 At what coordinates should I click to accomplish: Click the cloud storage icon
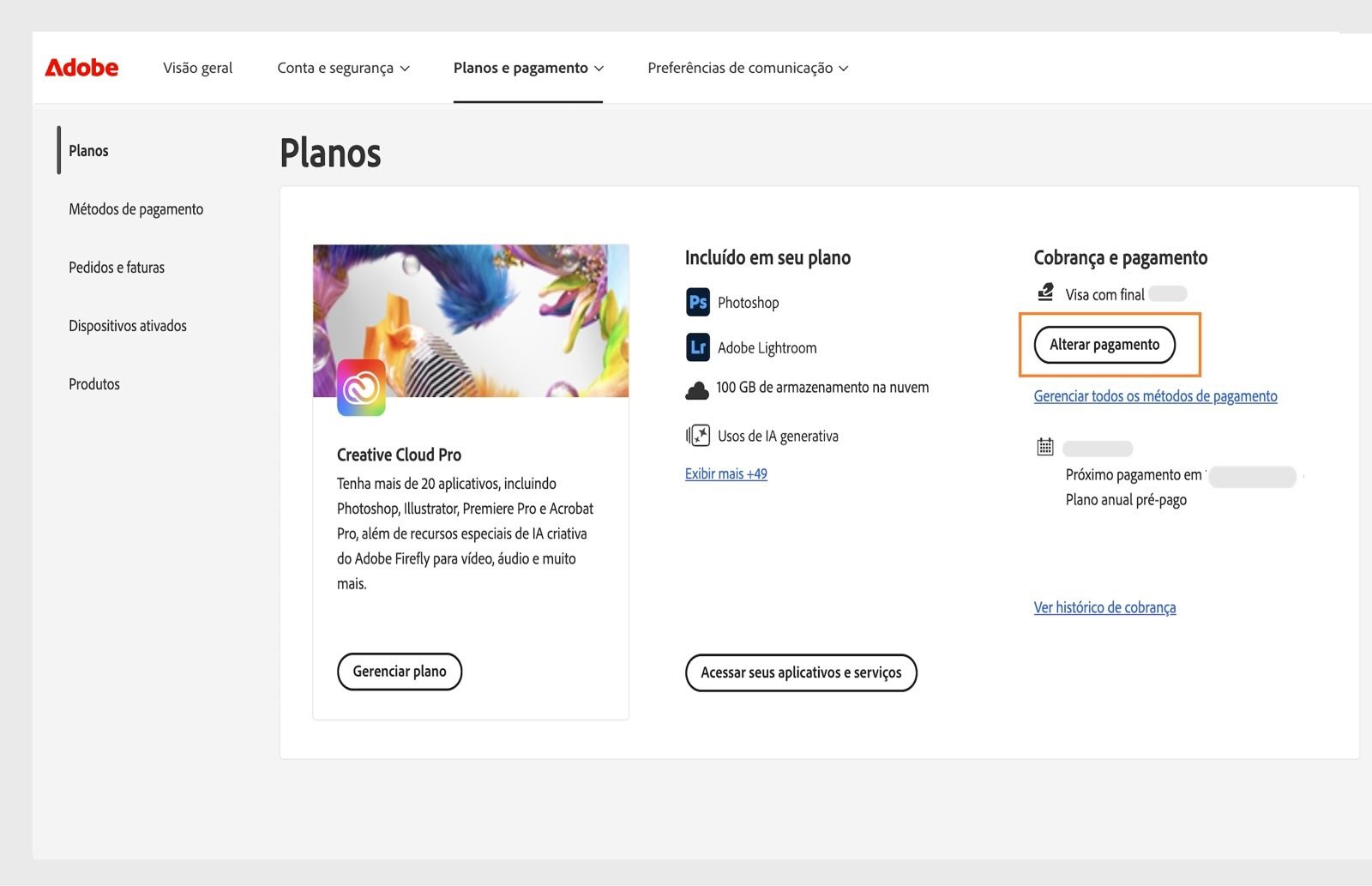pyautogui.click(x=697, y=390)
